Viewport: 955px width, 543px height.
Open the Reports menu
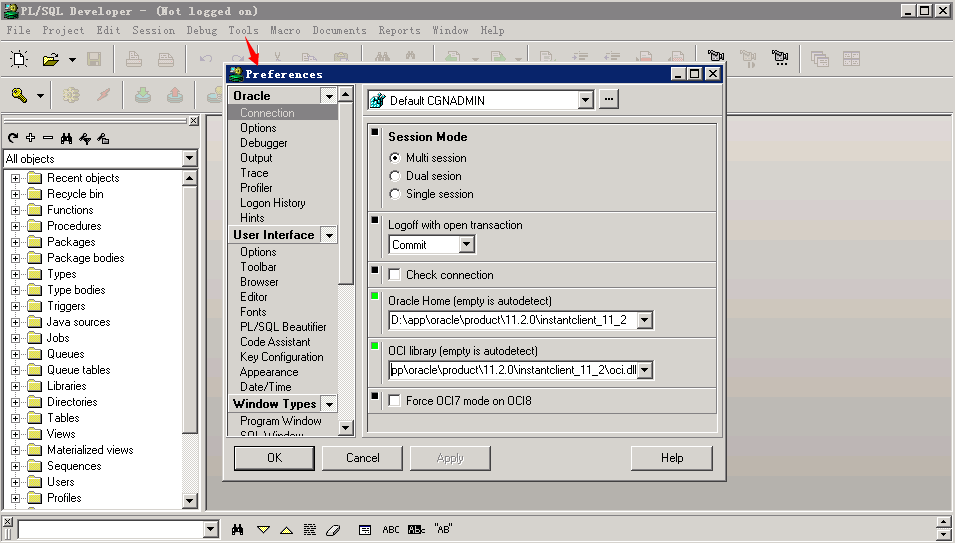[400, 30]
